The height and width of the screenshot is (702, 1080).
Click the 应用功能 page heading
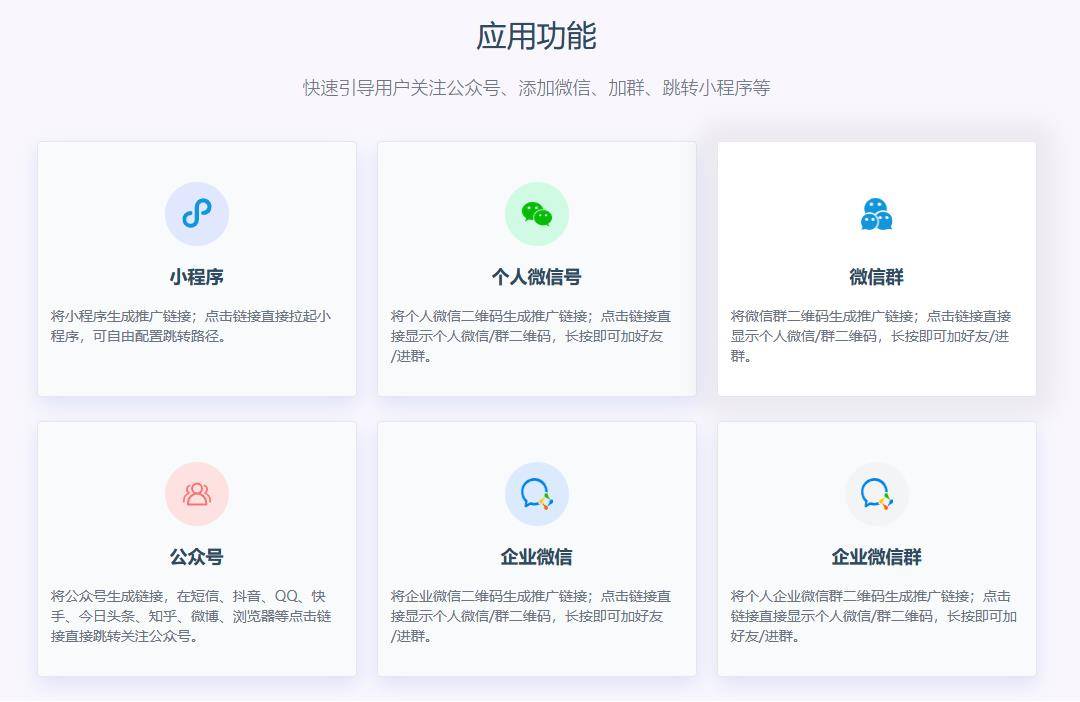pos(537,36)
